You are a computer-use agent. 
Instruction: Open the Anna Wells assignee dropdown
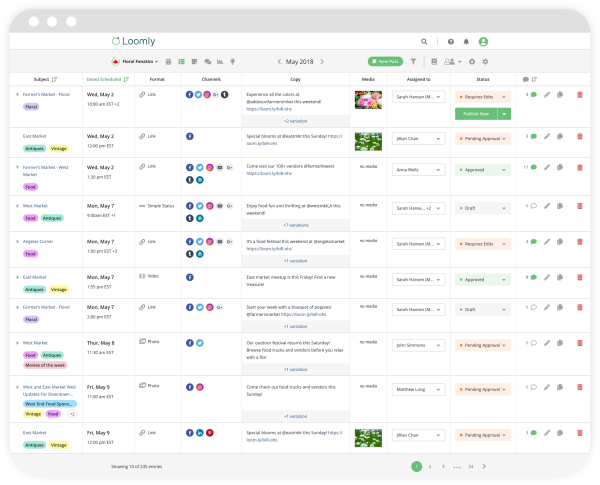(x=418, y=170)
